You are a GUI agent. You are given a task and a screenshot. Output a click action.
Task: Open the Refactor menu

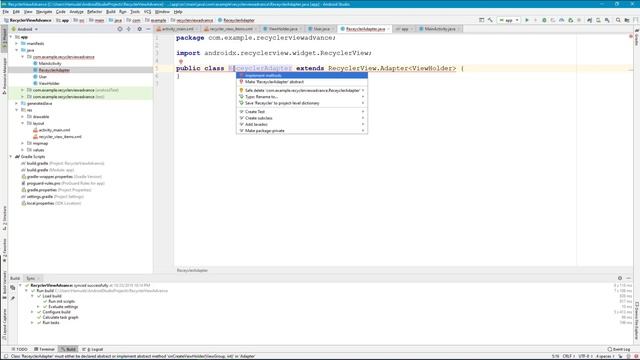[95, 12]
